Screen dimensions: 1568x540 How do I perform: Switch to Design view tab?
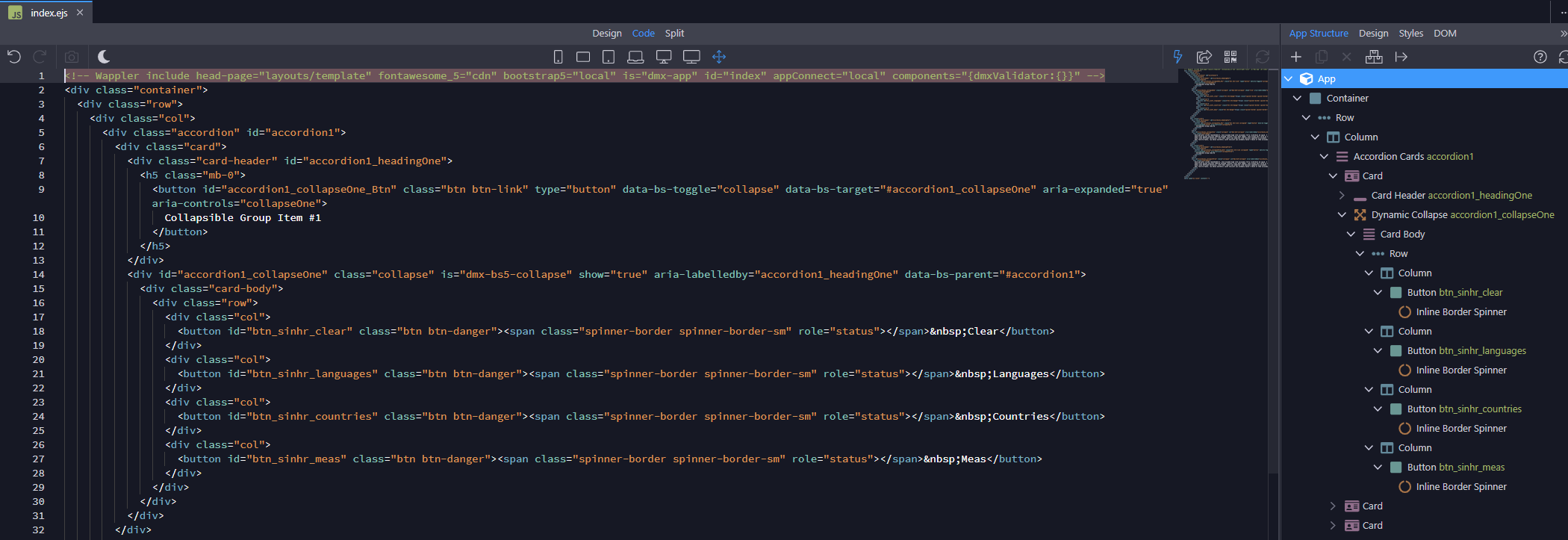click(607, 34)
